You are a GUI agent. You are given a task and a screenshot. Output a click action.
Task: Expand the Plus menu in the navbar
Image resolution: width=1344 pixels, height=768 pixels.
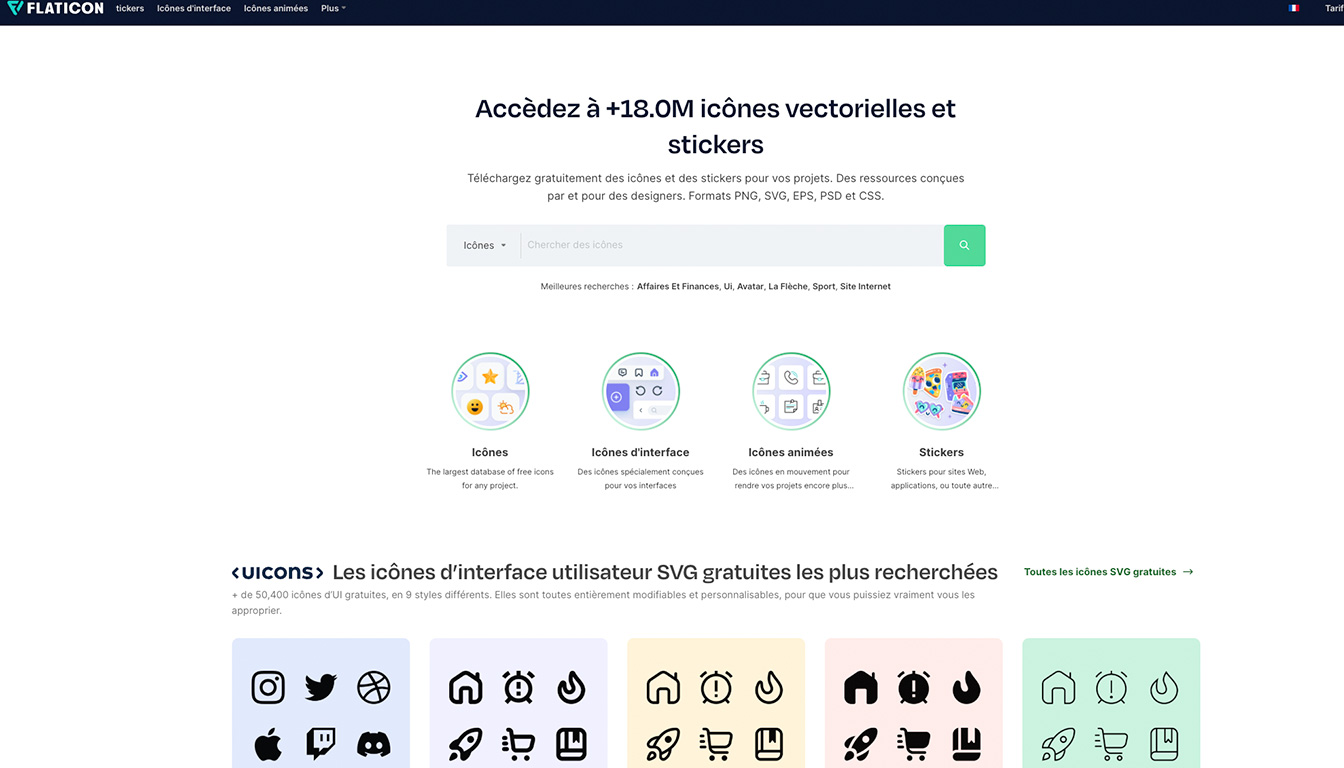point(332,8)
